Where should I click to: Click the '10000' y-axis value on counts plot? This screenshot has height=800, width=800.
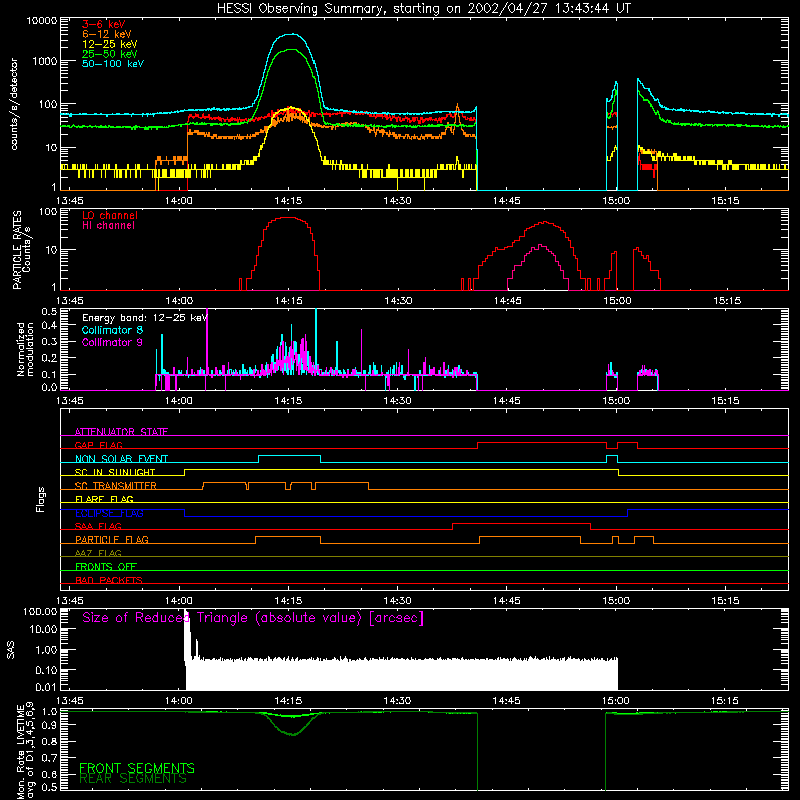[x=41, y=20]
